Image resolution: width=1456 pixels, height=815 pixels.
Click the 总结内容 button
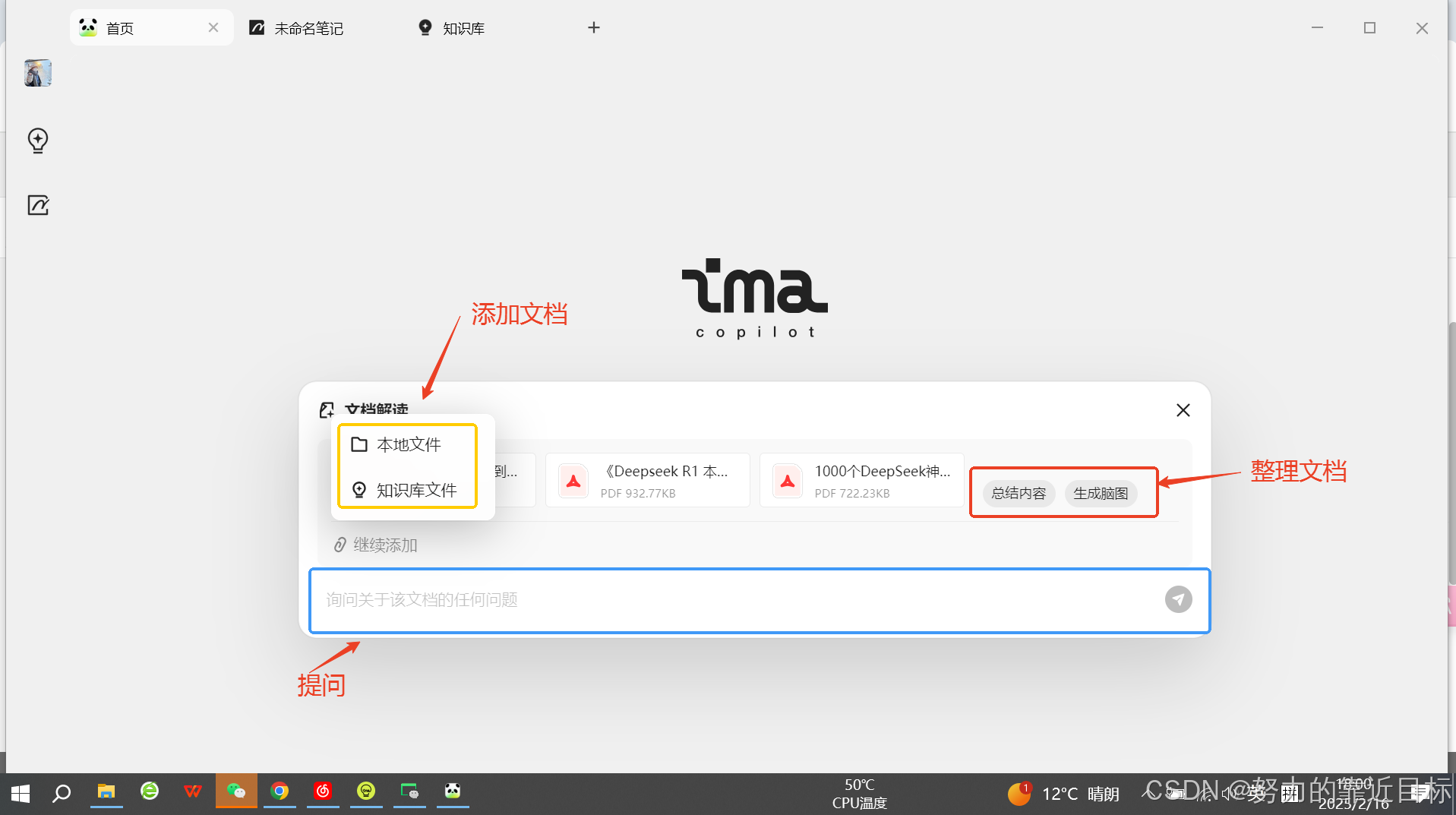pyautogui.click(x=1019, y=493)
